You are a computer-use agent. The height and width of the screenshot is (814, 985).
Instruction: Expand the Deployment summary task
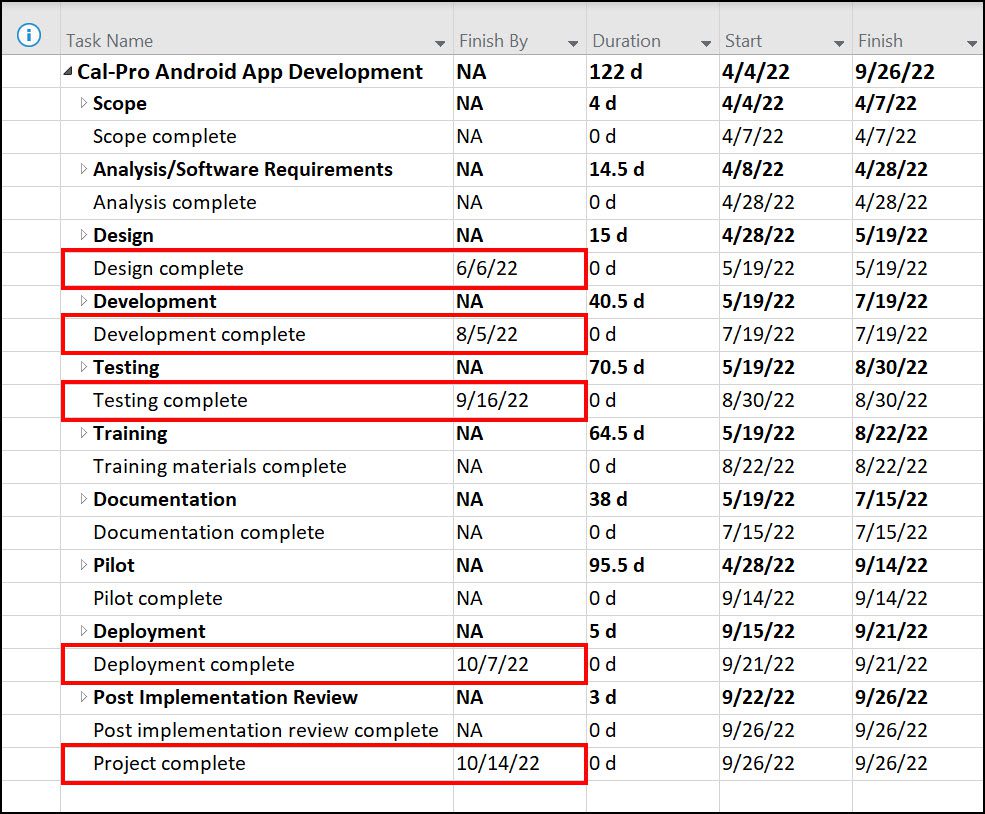click(84, 631)
